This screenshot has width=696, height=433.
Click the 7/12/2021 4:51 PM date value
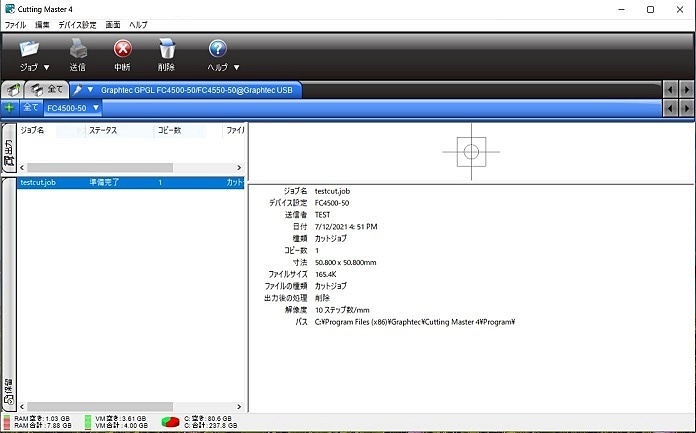pos(346,227)
